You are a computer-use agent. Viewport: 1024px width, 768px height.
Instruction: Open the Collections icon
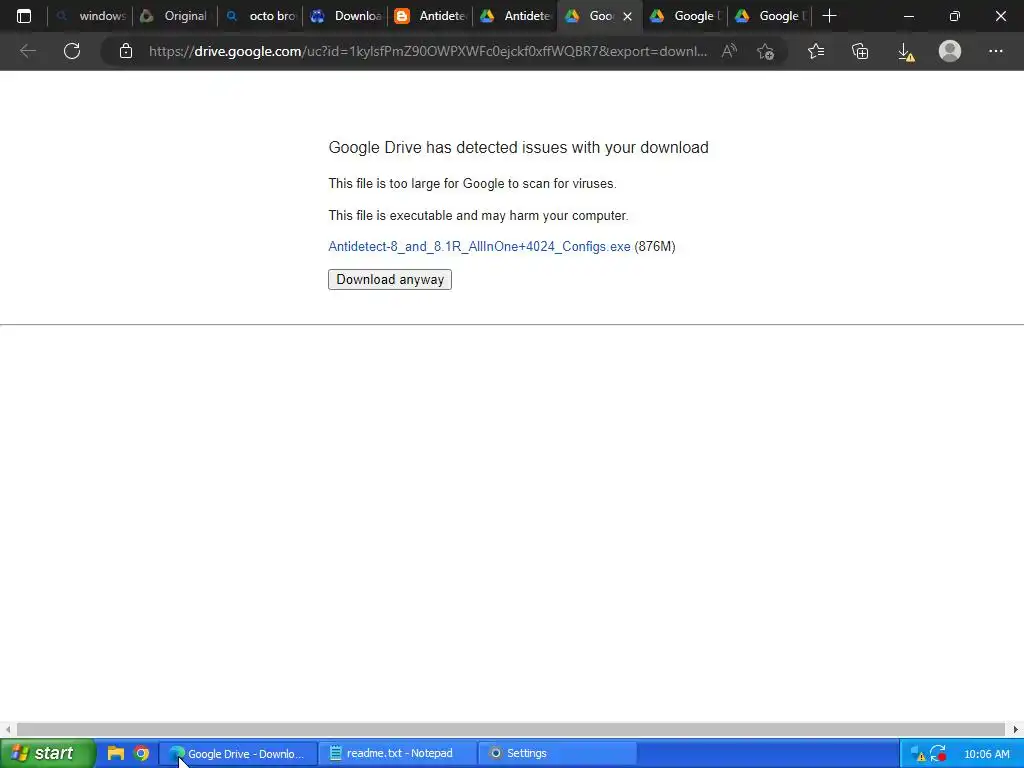860,51
